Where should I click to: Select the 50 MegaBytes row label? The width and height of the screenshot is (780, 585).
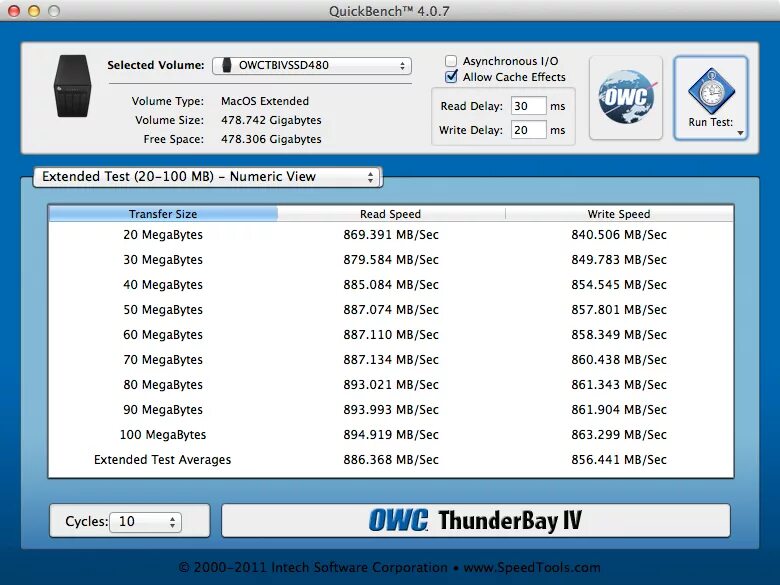[163, 309]
